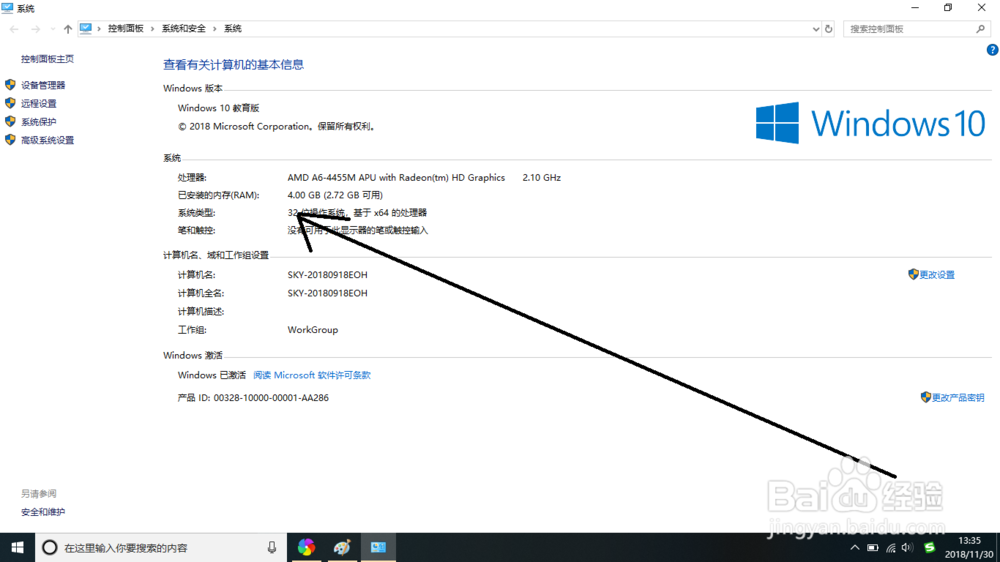Click 更改产品密钥 link
This screenshot has height=562, width=1000.
[958, 398]
